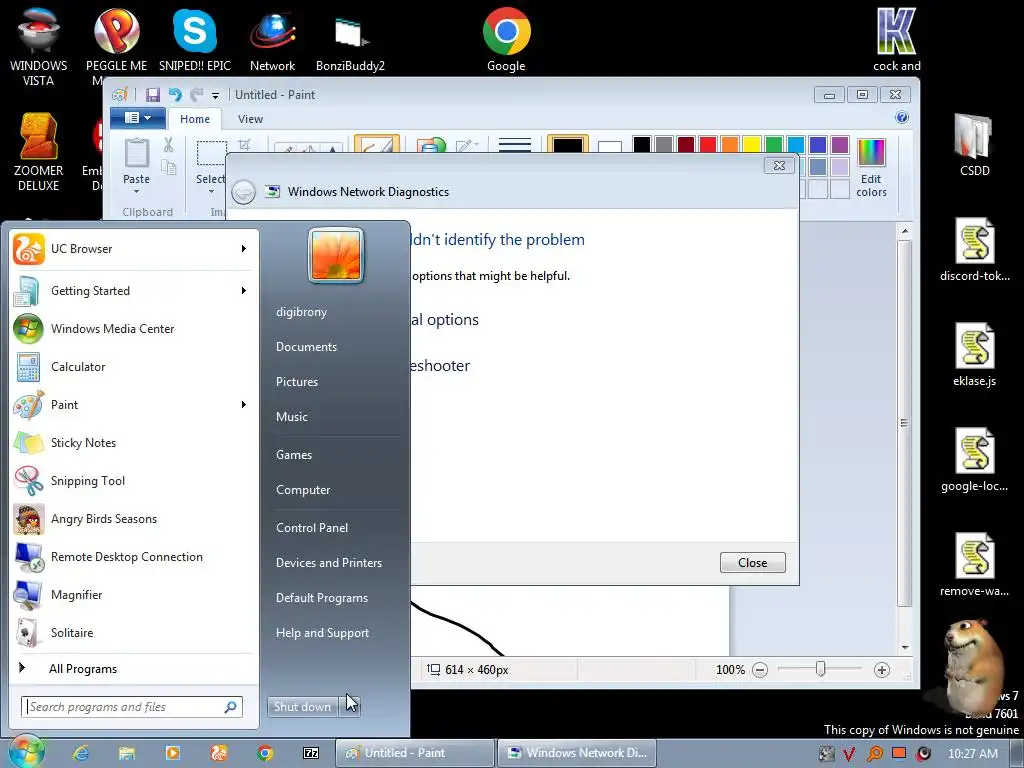Switch to the Windows Network Diagnostics taskbar button
Screen dimensions: 1024x768
pos(577,753)
